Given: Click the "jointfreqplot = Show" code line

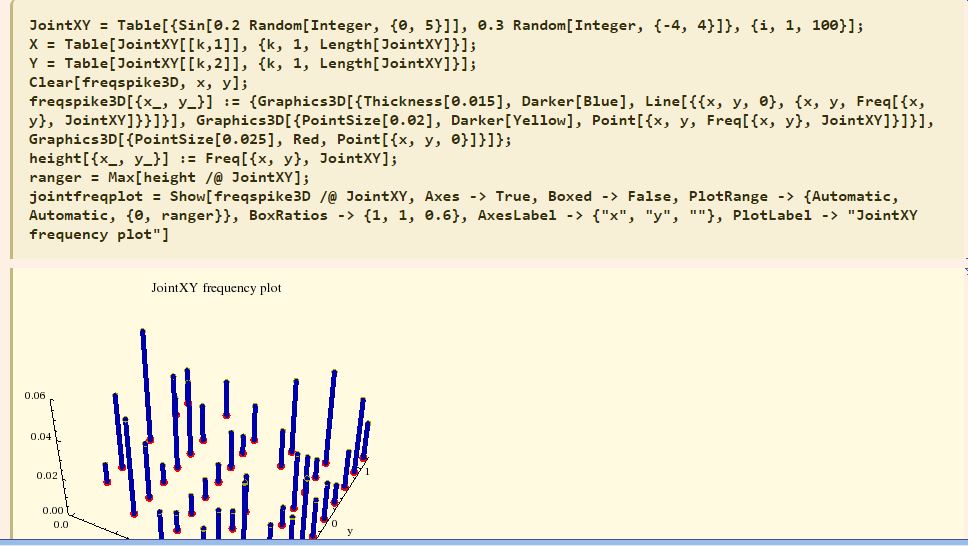Looking at the screenshot, I should click(464, 196).
